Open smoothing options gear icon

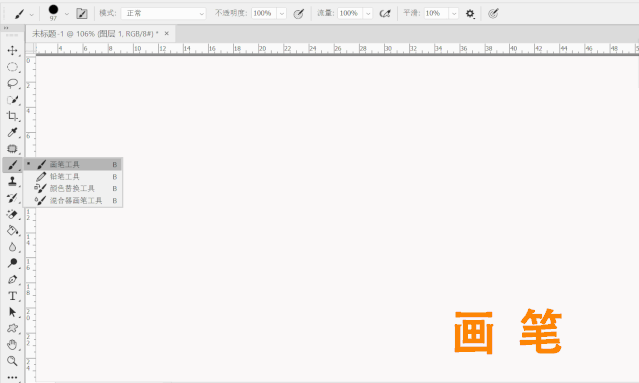[x=470, y=13]
